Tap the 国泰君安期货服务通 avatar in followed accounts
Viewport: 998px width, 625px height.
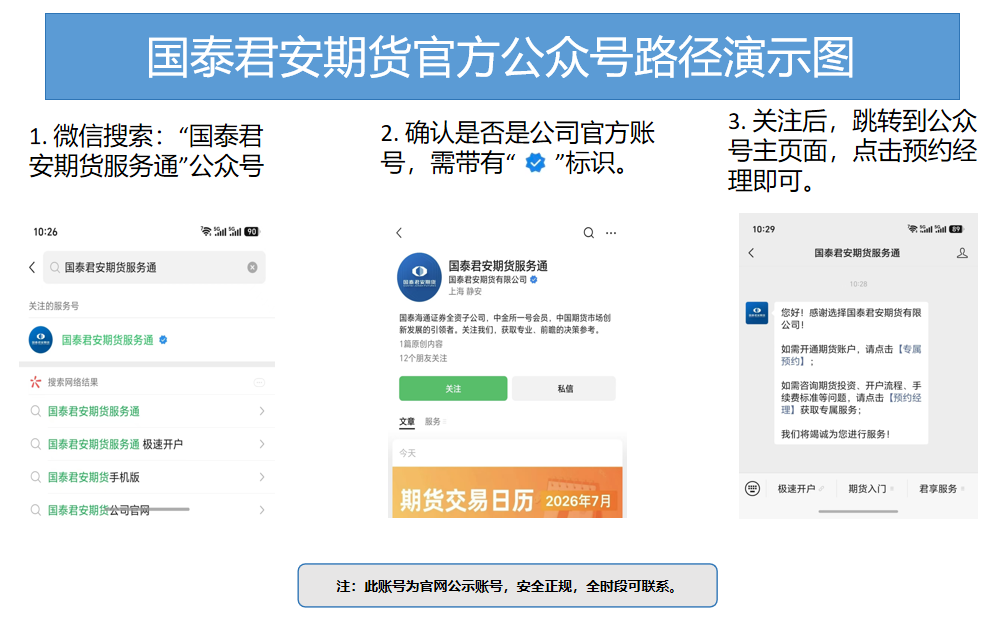pos(41,339)
